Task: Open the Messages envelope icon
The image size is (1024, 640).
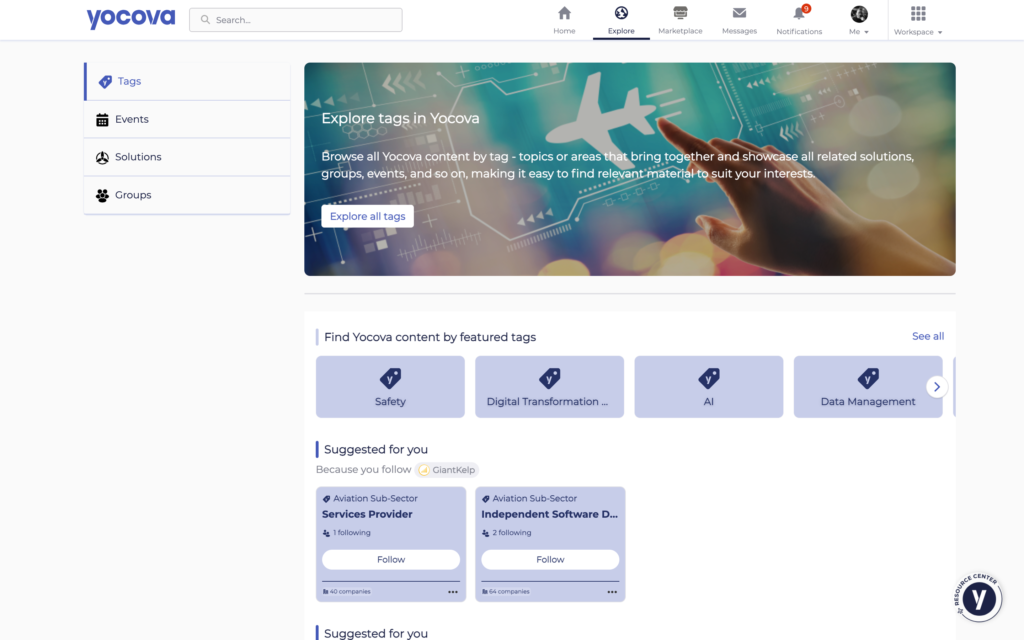Action: click(739, 13)
